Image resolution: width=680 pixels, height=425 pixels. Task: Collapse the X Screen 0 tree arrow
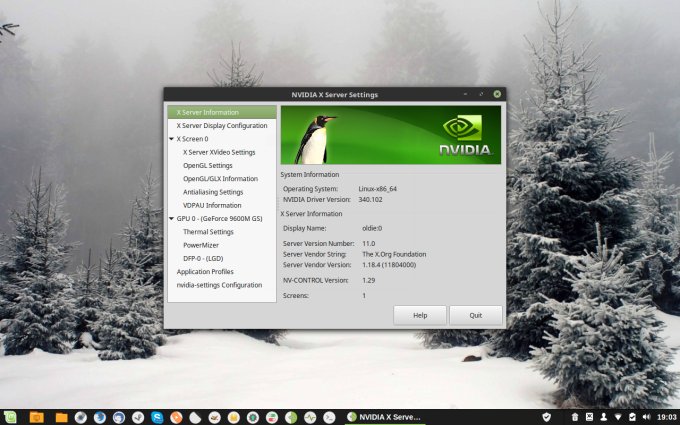171,139
